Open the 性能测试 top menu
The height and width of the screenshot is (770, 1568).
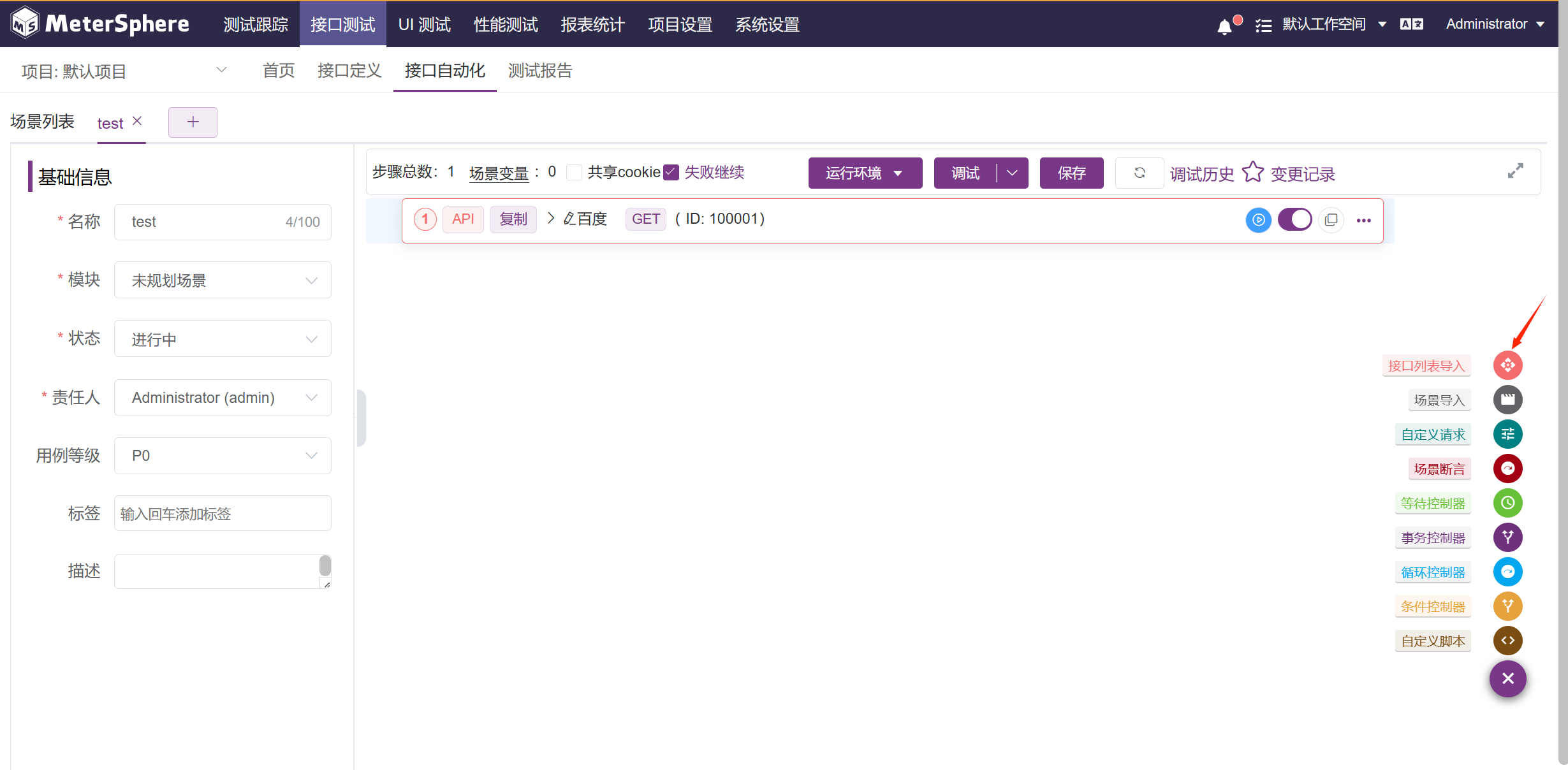click(x=506, y=24)
